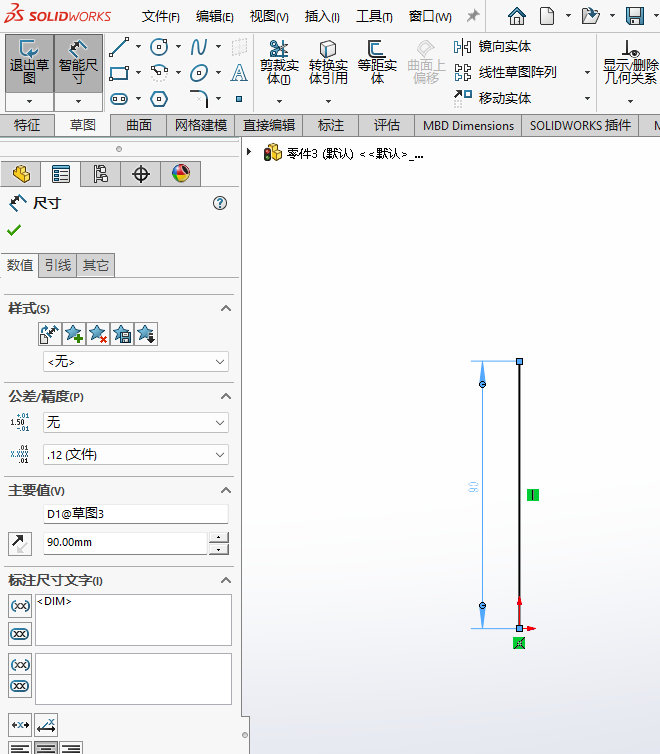
Task: Collapse the 样式(S) section
Action: (x=225, y=308)
